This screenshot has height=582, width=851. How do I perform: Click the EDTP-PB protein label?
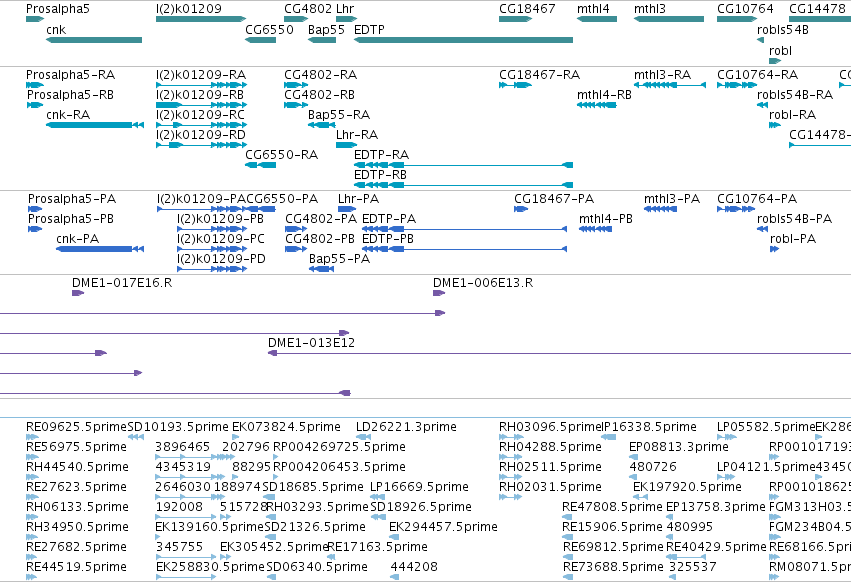[388, 239]
